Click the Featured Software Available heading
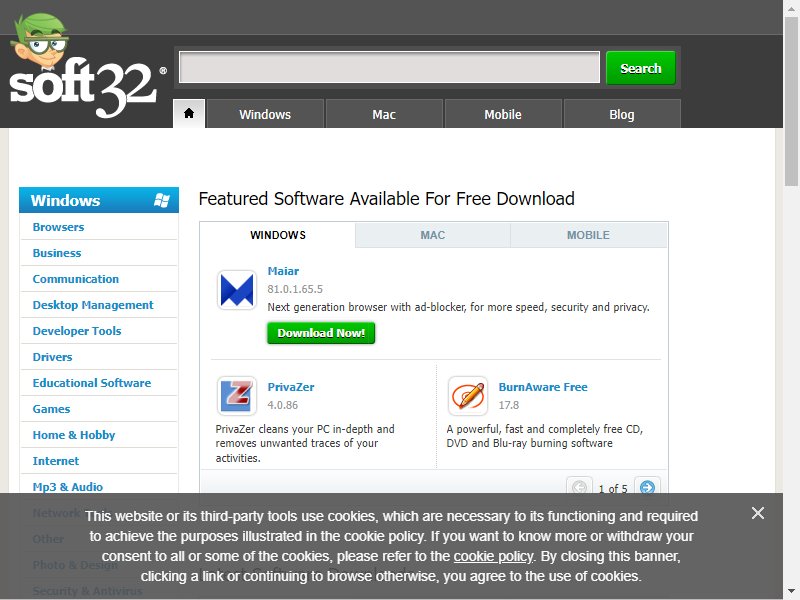Viewport: 800px width, 600px height. 387,198
